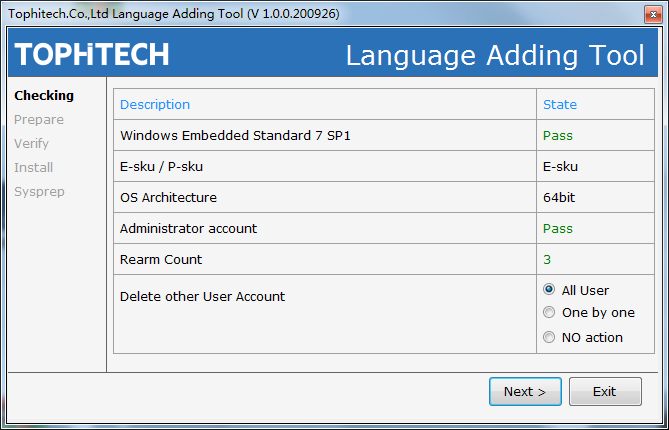Click the E-sku / P-sku description cell
This screenshot has height=430, width=669.
coord(325,166)
